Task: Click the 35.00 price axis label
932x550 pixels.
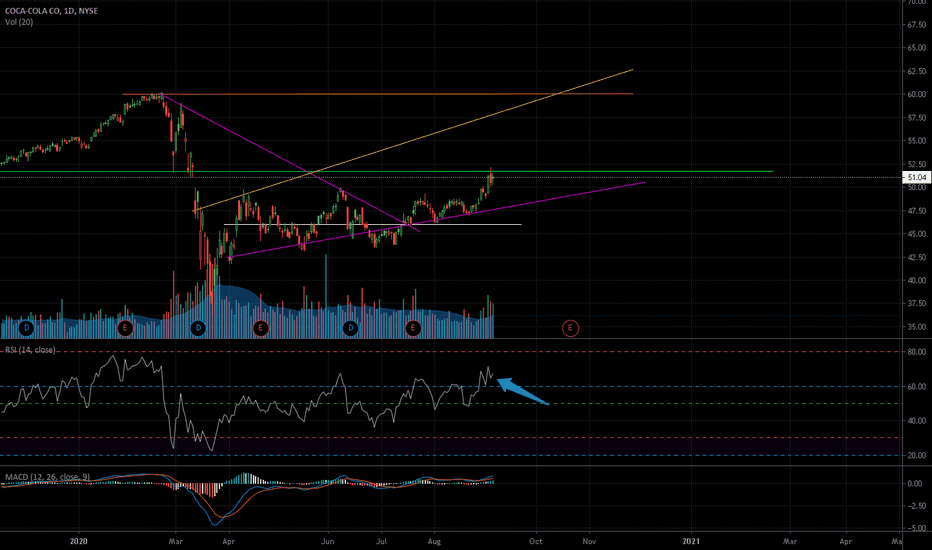Action: [916, 327]
